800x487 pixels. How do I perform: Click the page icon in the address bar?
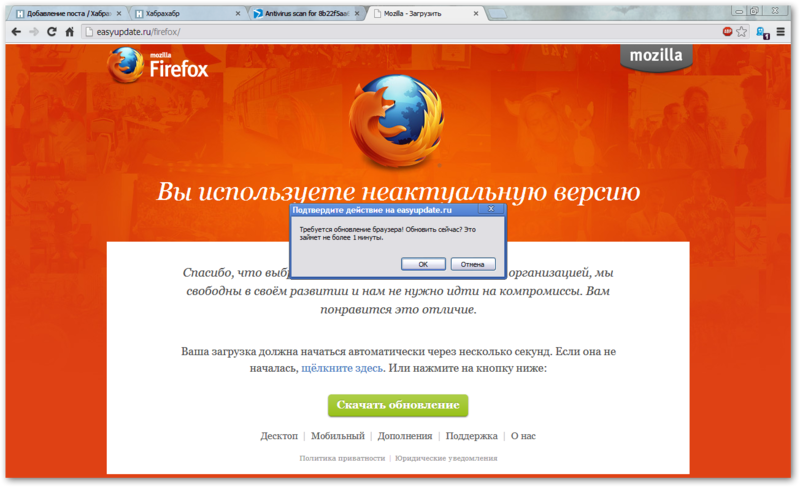pyautogui.click(x=89, y=32)
